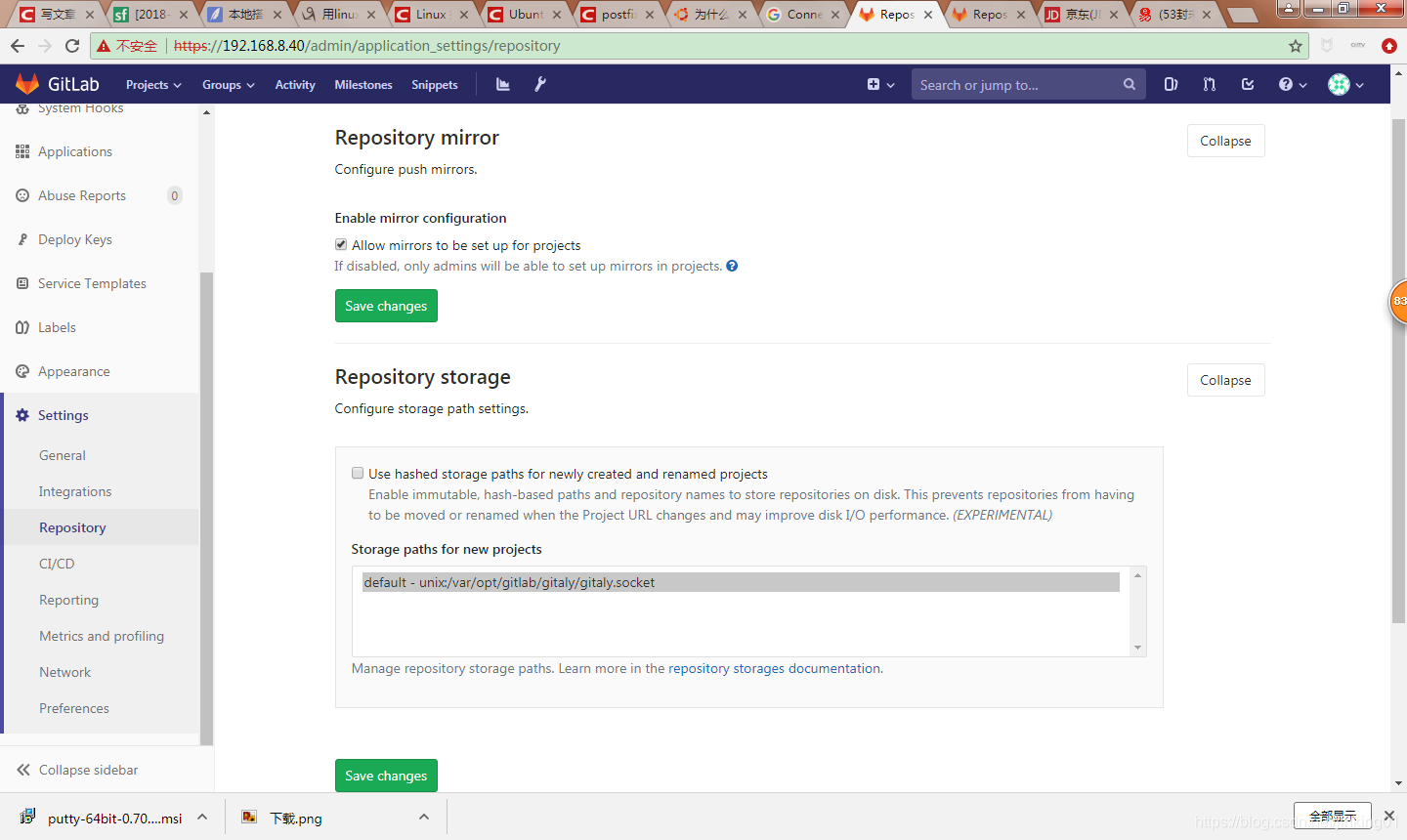Click the sidebar scrollbar thumb
The image size is (1407, 840).
coord(206,508)
